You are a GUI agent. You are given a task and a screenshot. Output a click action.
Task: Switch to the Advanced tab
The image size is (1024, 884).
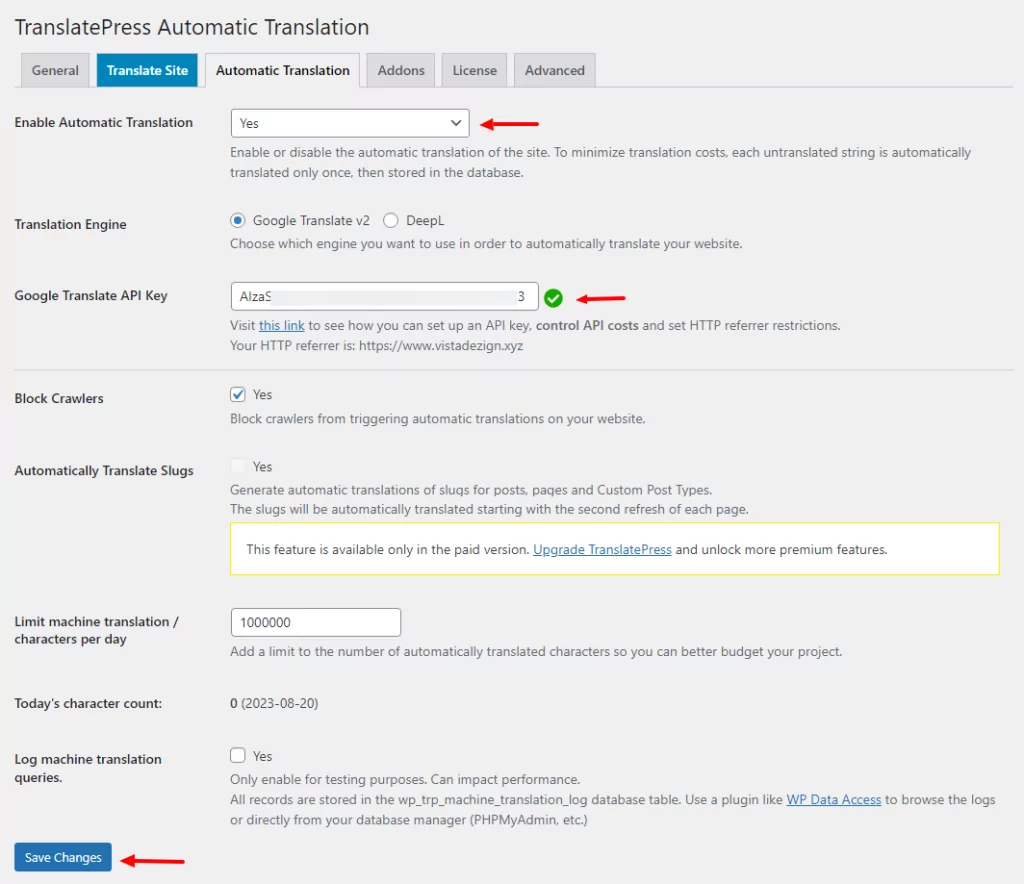point(554,71)
